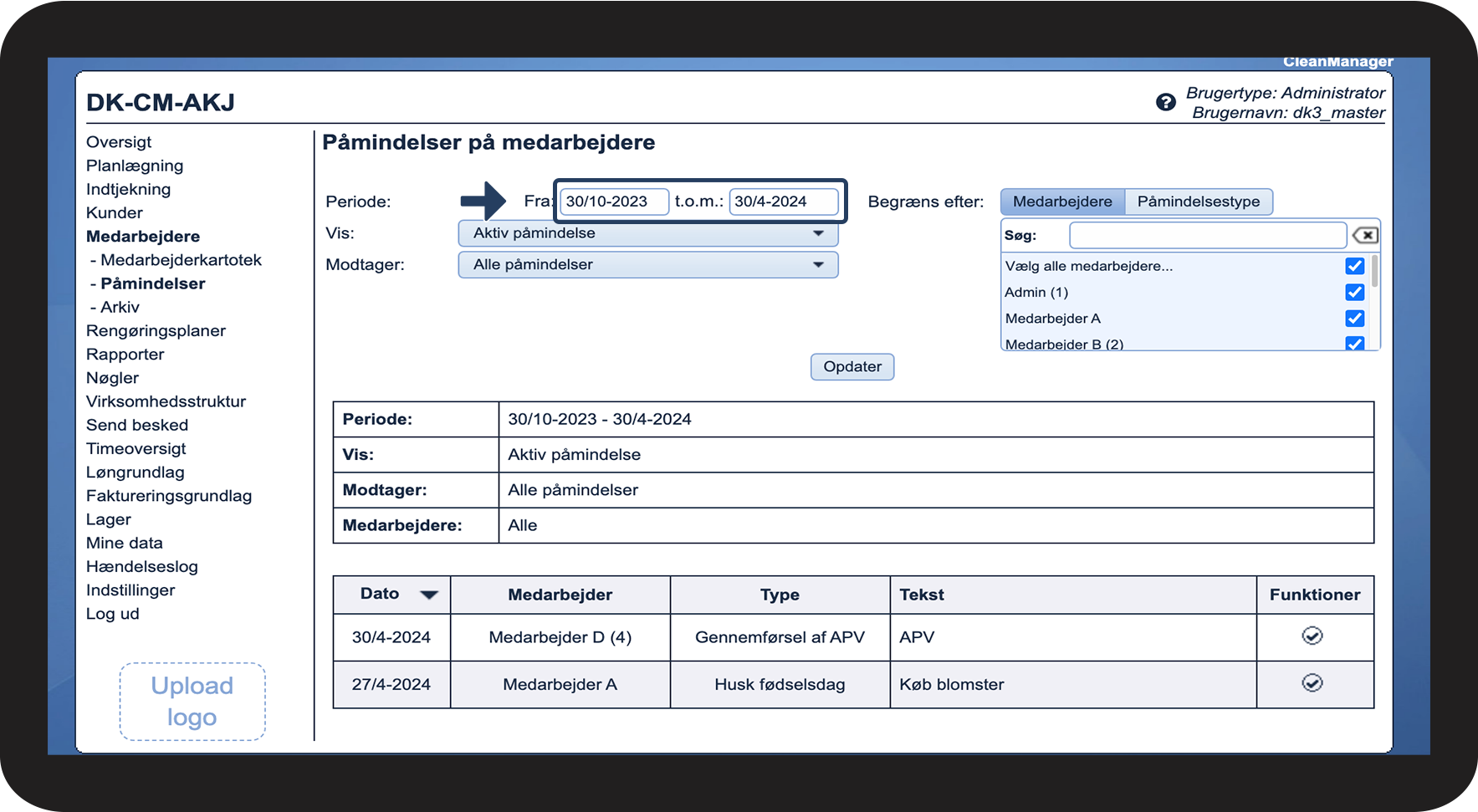Mark the Køb blomster reminder as done
This screenshot has height=812, width=1478.
point(1312,684)
